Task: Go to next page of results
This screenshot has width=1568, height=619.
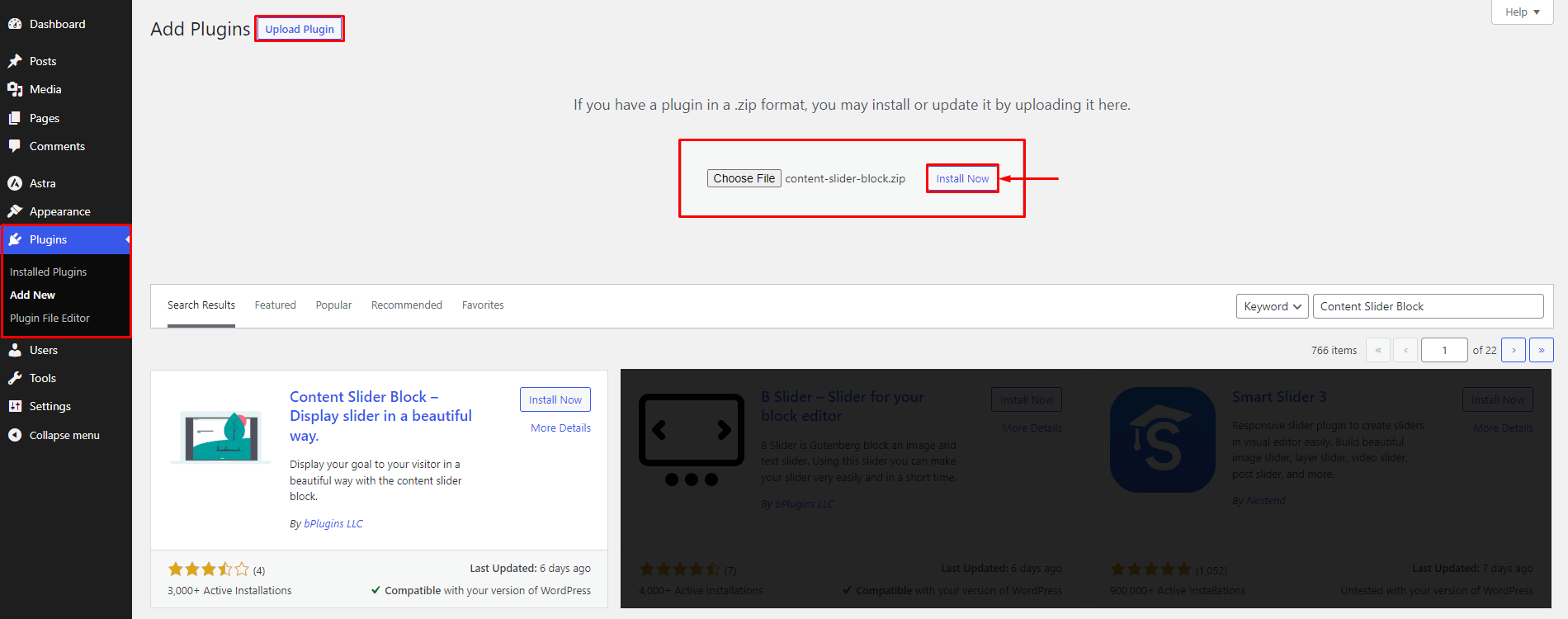Action: (x=1514, y=350)
